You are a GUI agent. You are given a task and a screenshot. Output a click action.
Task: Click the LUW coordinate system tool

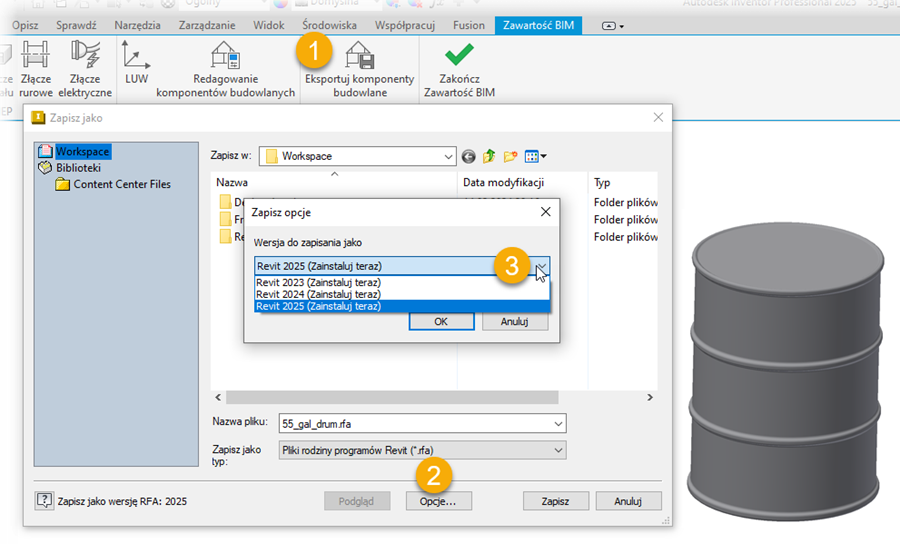(x=136, y=63)
